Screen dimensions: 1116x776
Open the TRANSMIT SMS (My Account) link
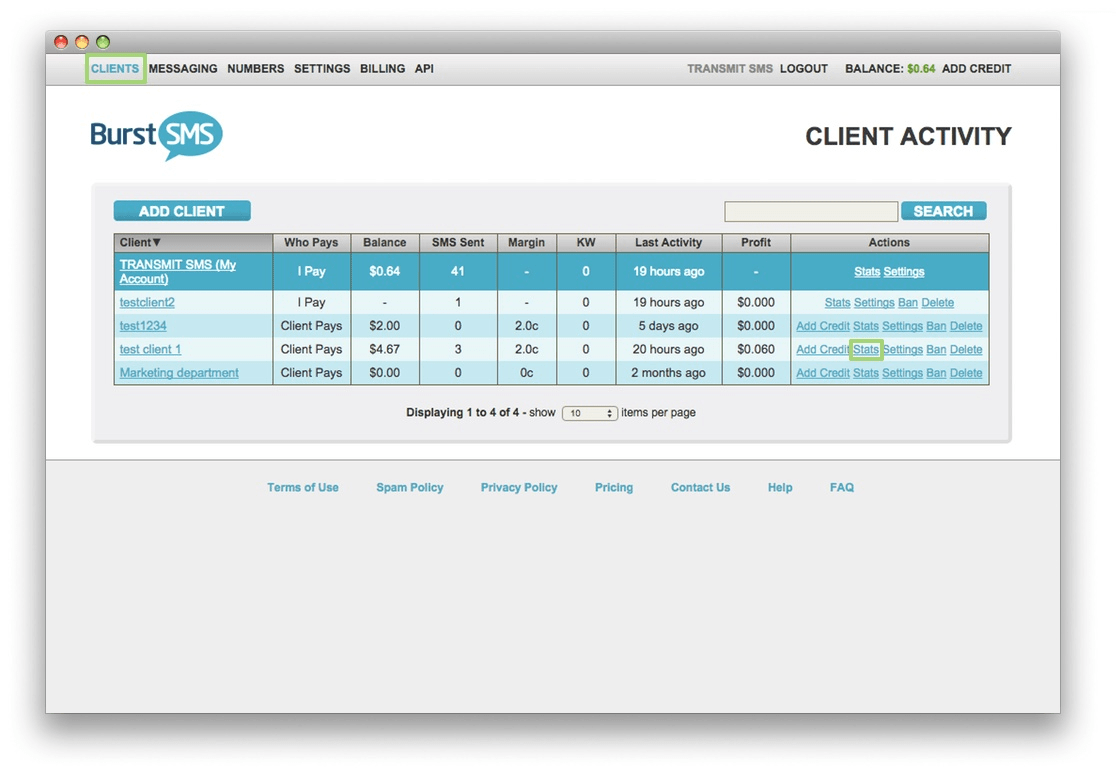coord(178,271)
